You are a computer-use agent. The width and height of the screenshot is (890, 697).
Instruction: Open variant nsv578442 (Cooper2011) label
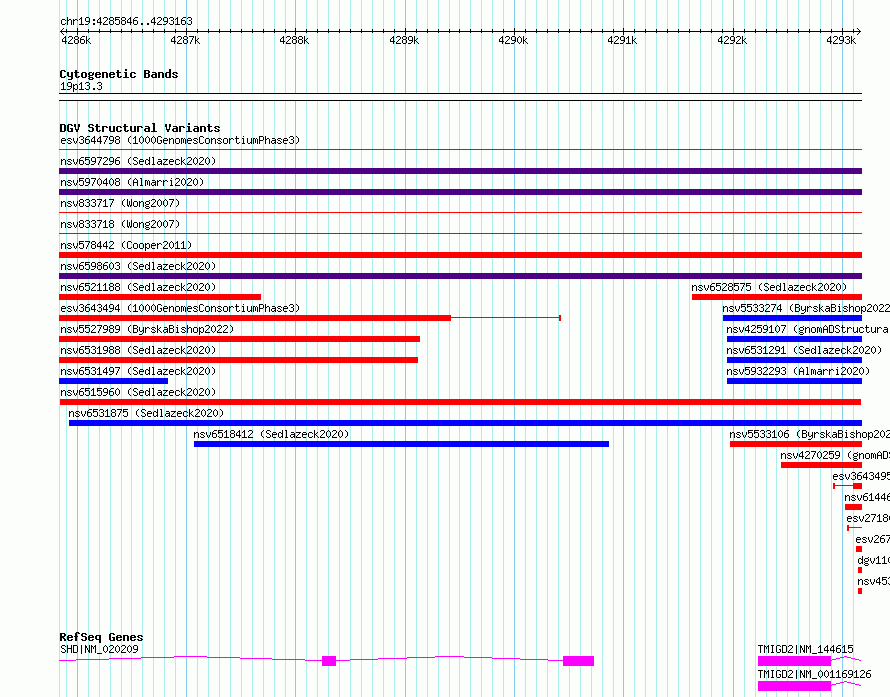point(126,245)
